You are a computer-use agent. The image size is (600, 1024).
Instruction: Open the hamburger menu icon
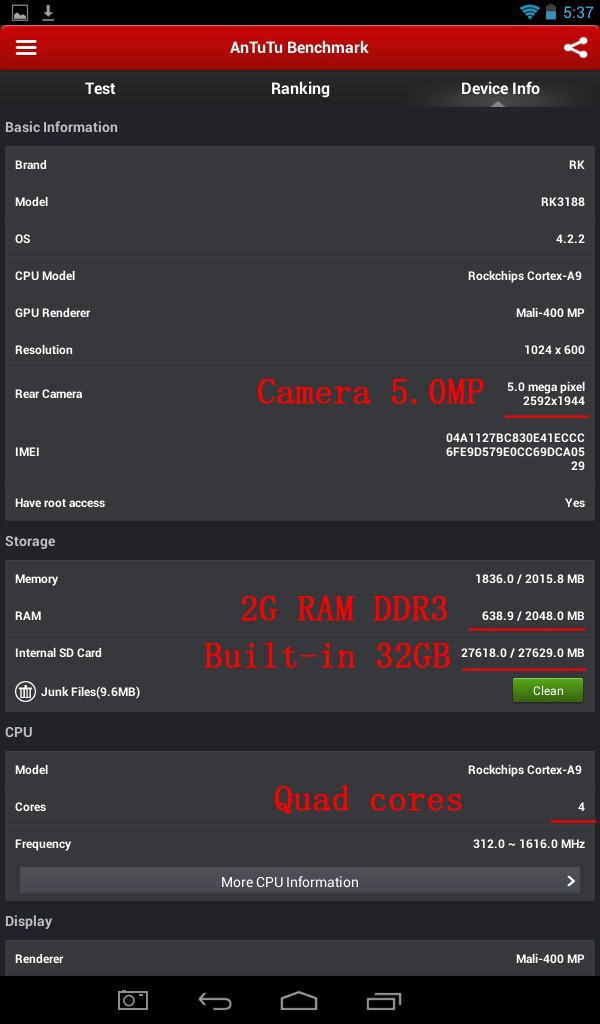(x=26, y=48)
